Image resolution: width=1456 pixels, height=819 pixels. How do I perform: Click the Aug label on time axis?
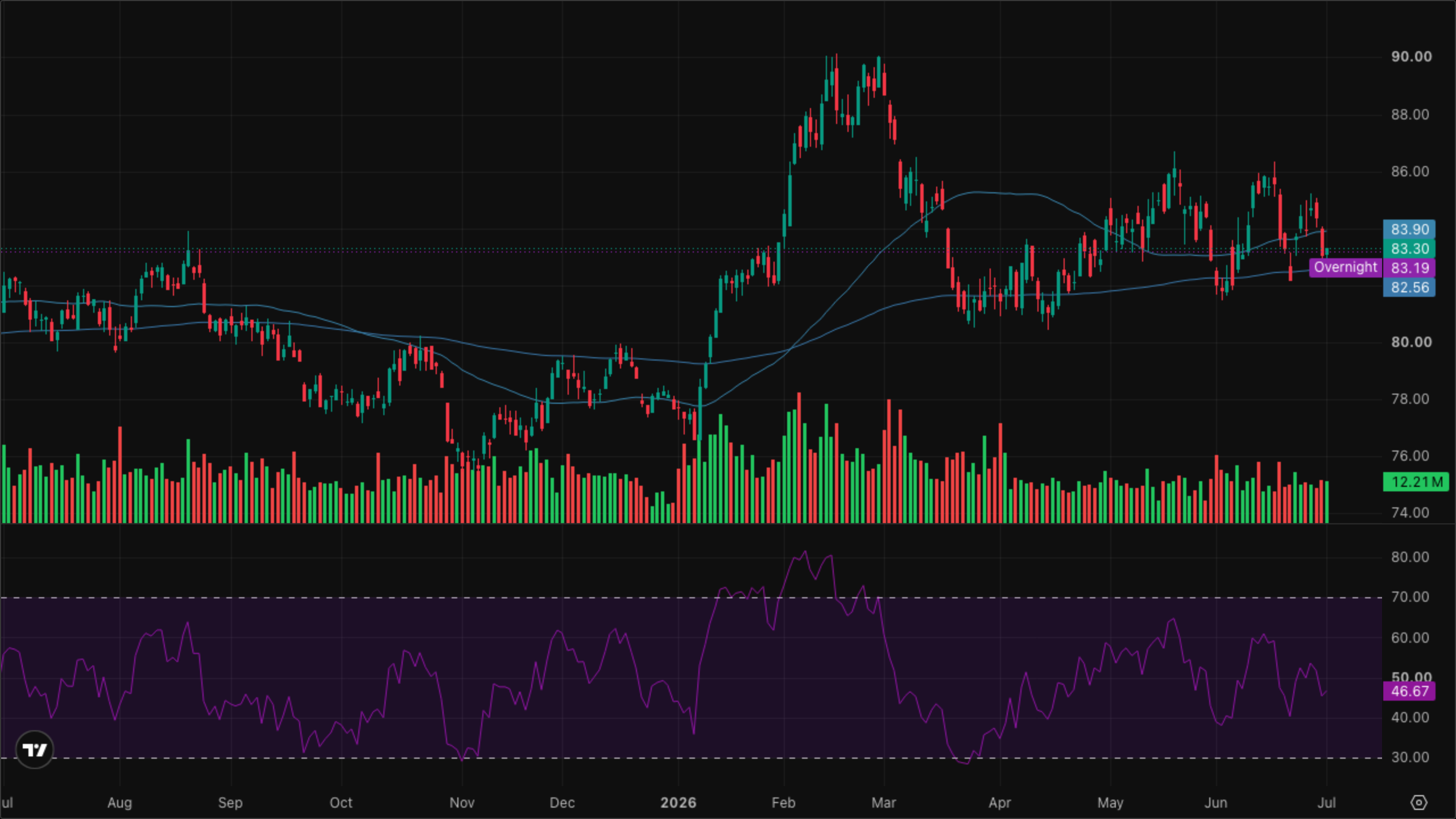[x=119, y=803]
